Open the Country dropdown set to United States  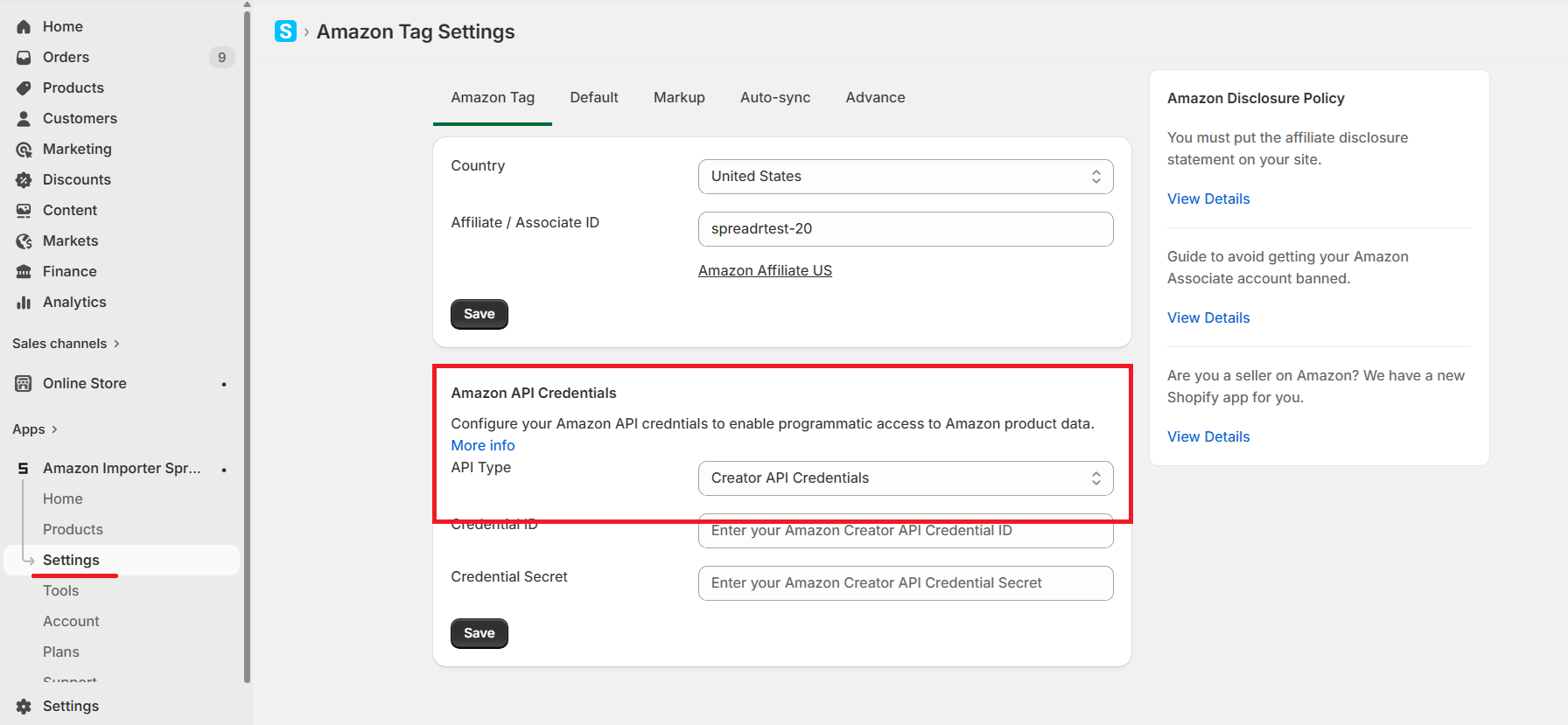906,177
